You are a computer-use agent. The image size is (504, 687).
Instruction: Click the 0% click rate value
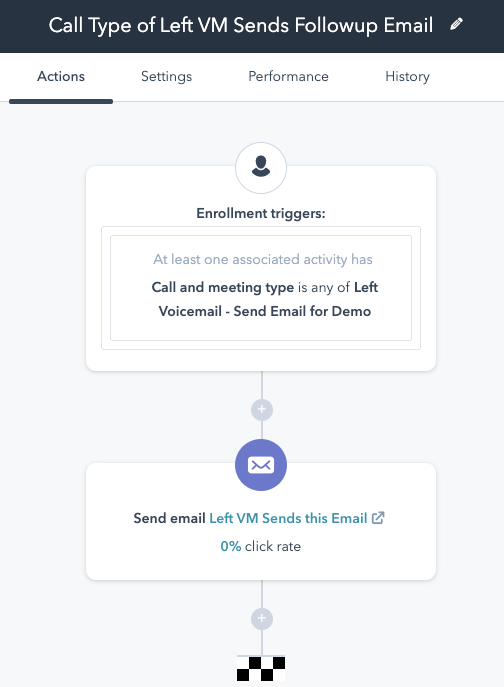point(231,546)
